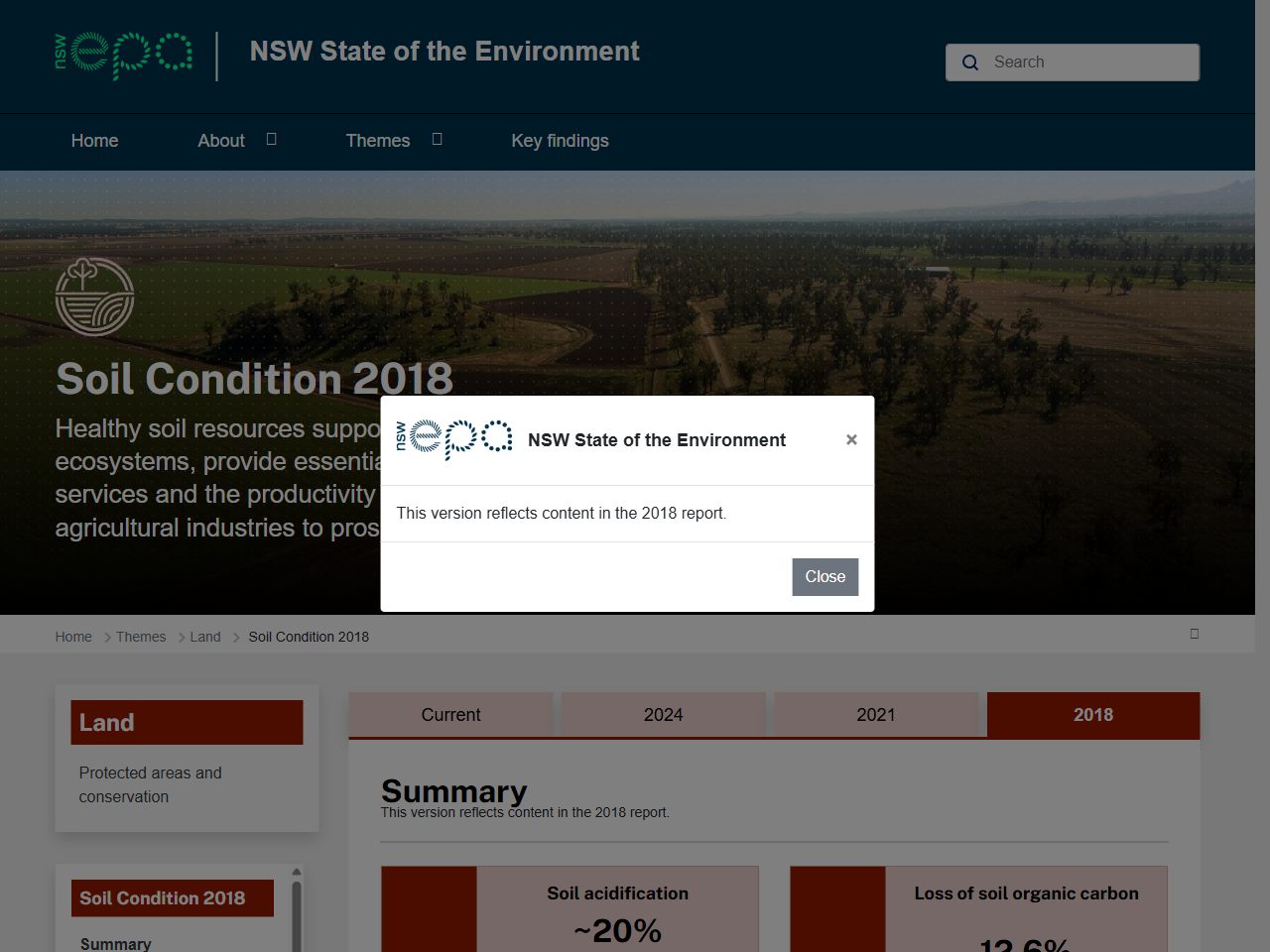Follow the Land breadcrumb link
The width and height of the screenshot is (1270, 952).
(x=205, y=637)
